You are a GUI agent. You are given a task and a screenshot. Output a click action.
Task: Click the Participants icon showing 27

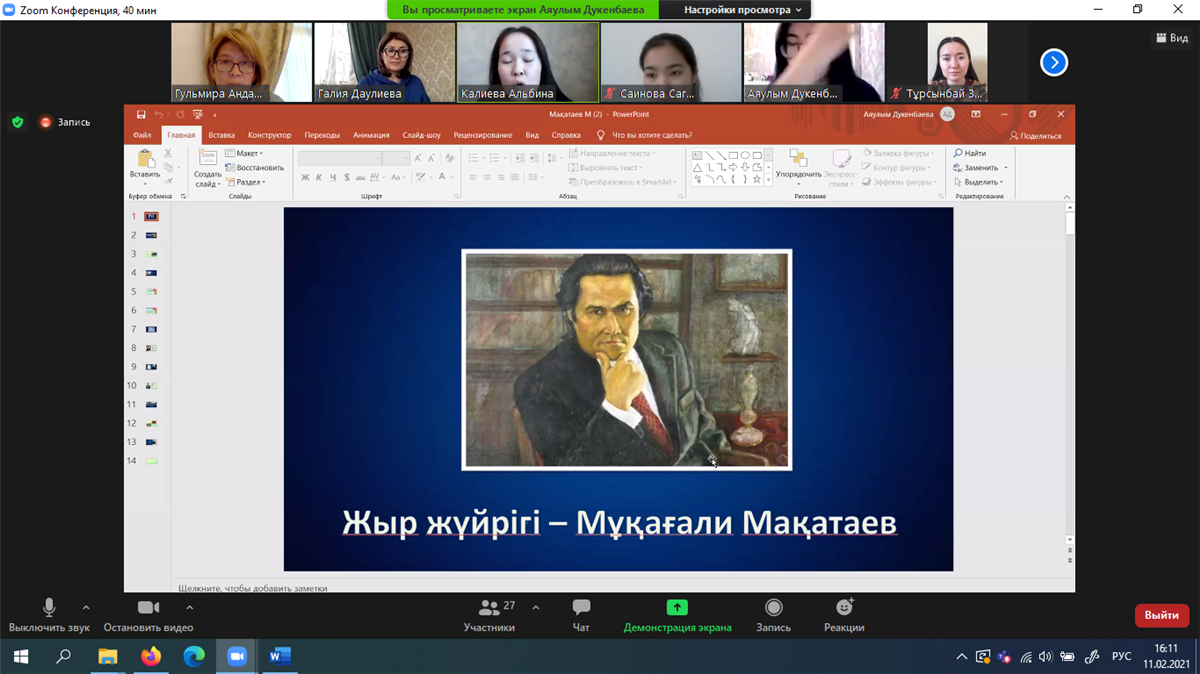(x=489, y=608)
